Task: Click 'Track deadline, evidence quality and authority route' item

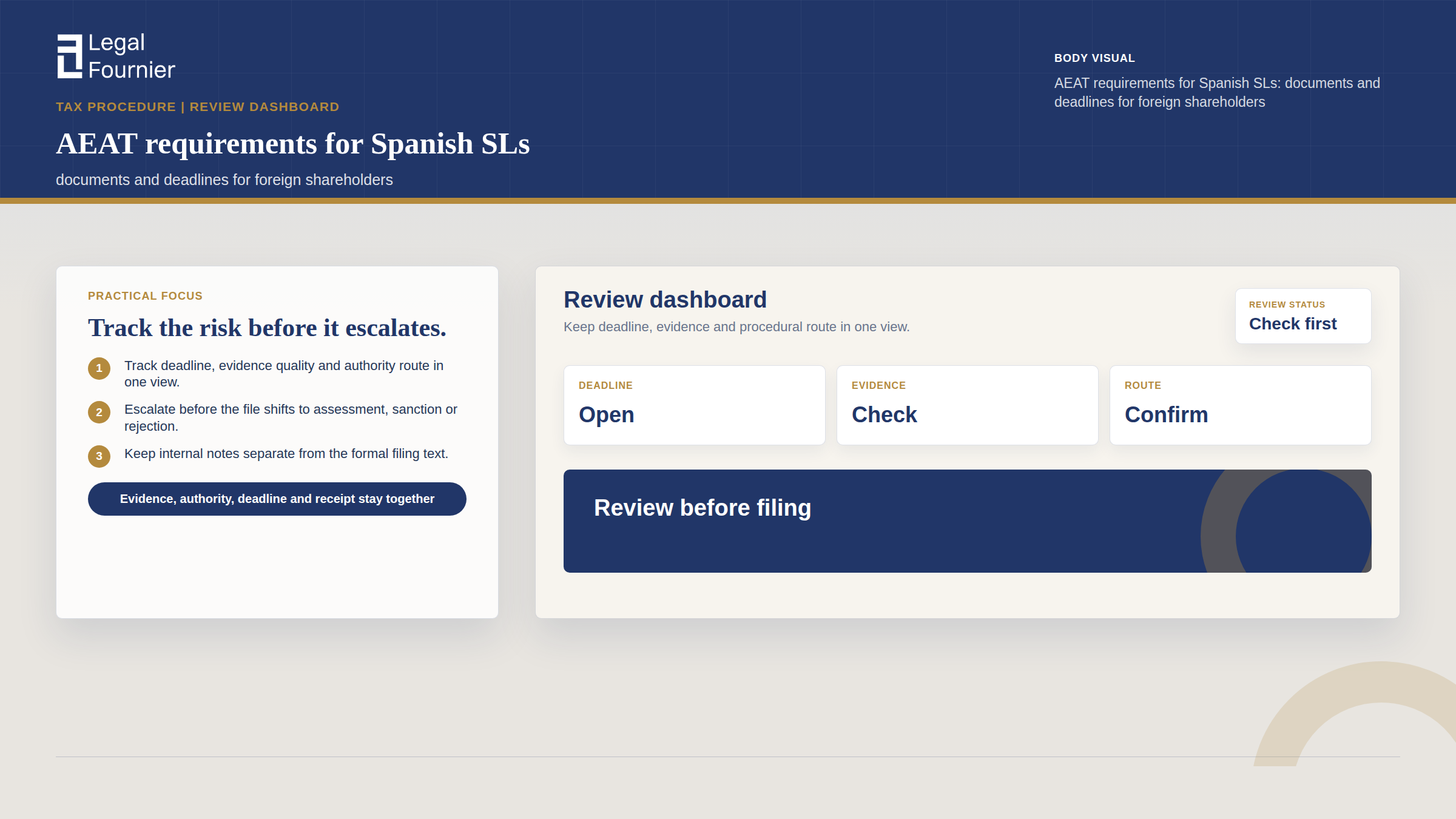Action: 284,374
